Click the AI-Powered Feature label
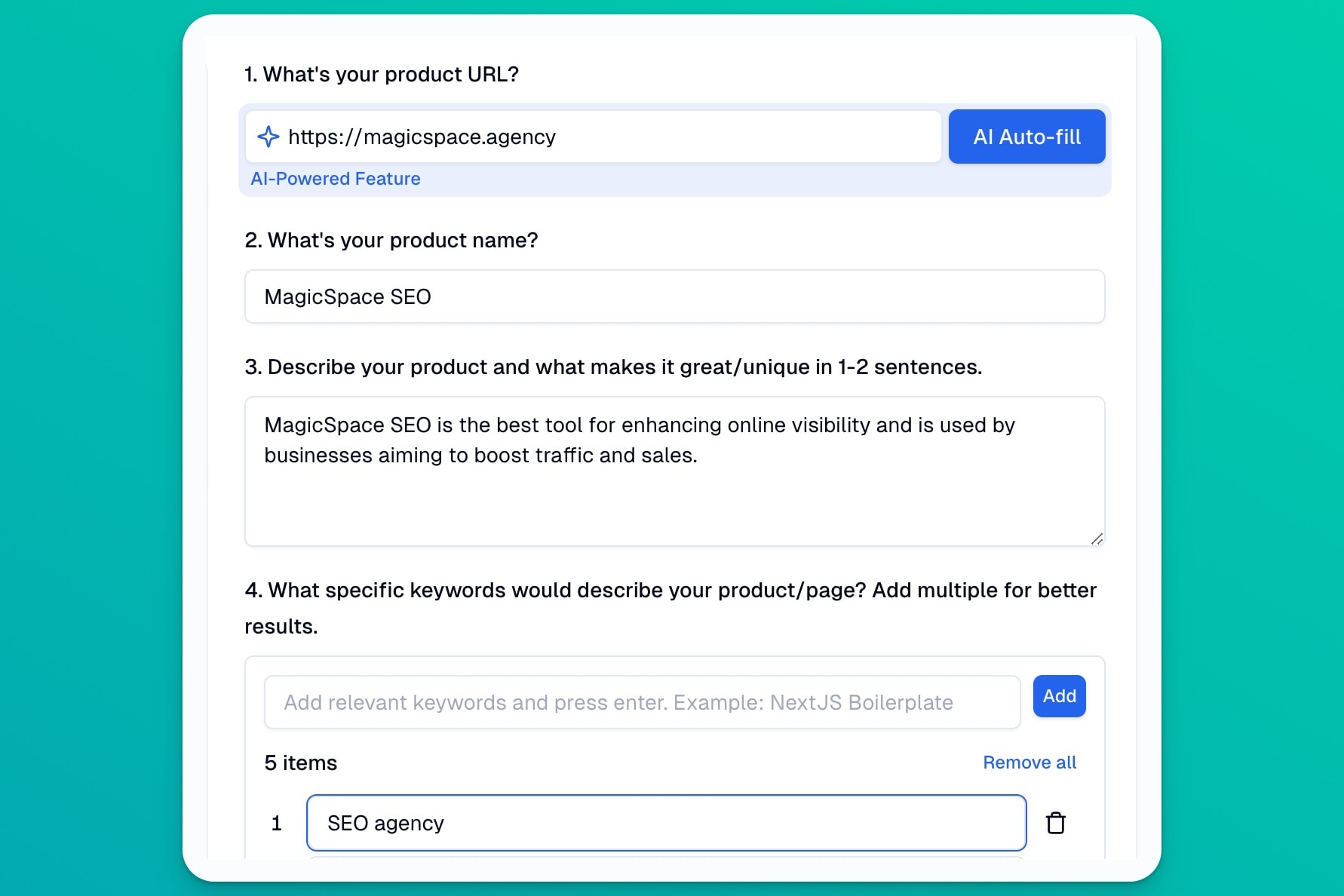Image resolution: width=1344 pixels, height=896 pixels. tap(336, 179)
